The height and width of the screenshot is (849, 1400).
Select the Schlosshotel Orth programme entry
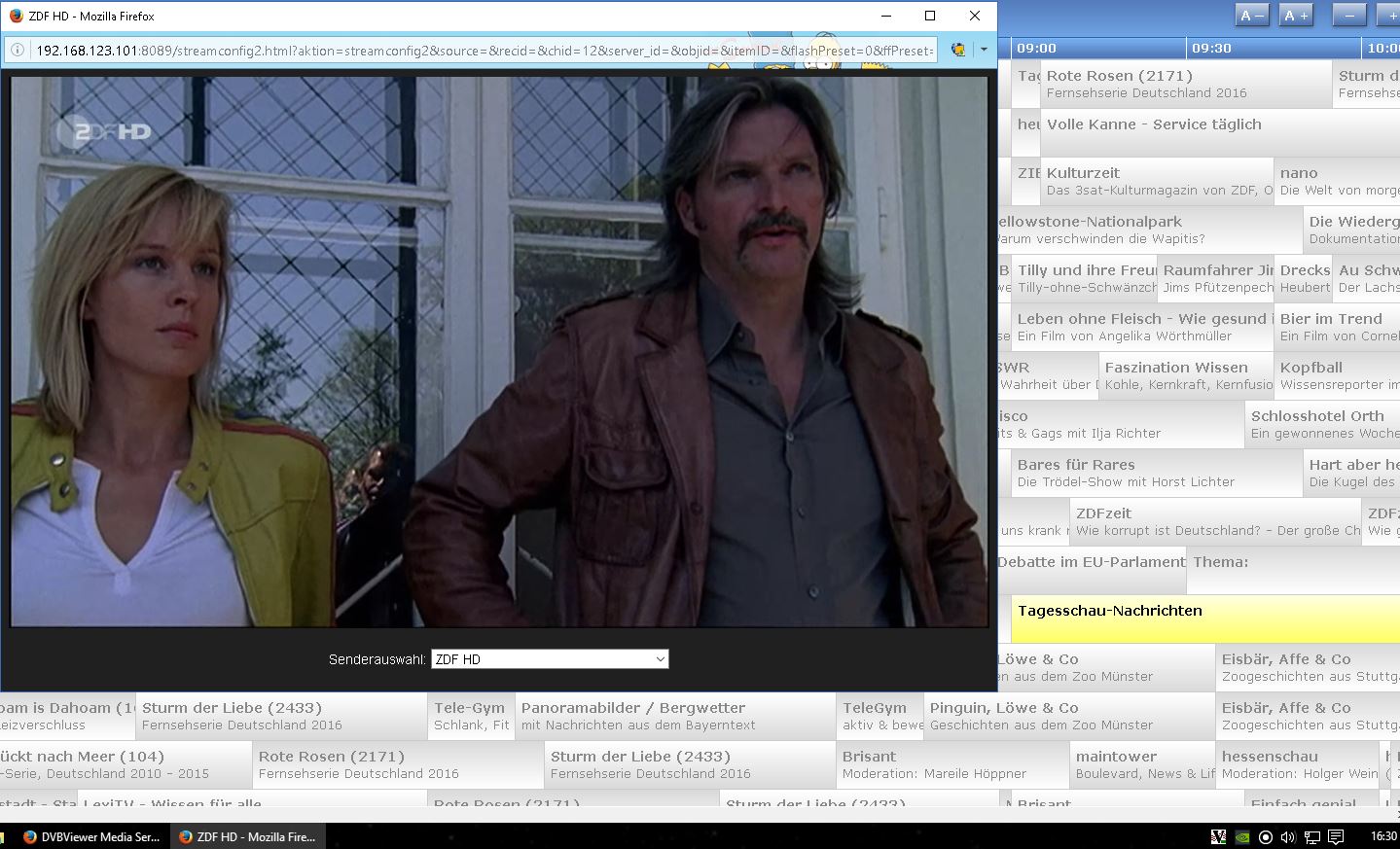point(1322,424)
